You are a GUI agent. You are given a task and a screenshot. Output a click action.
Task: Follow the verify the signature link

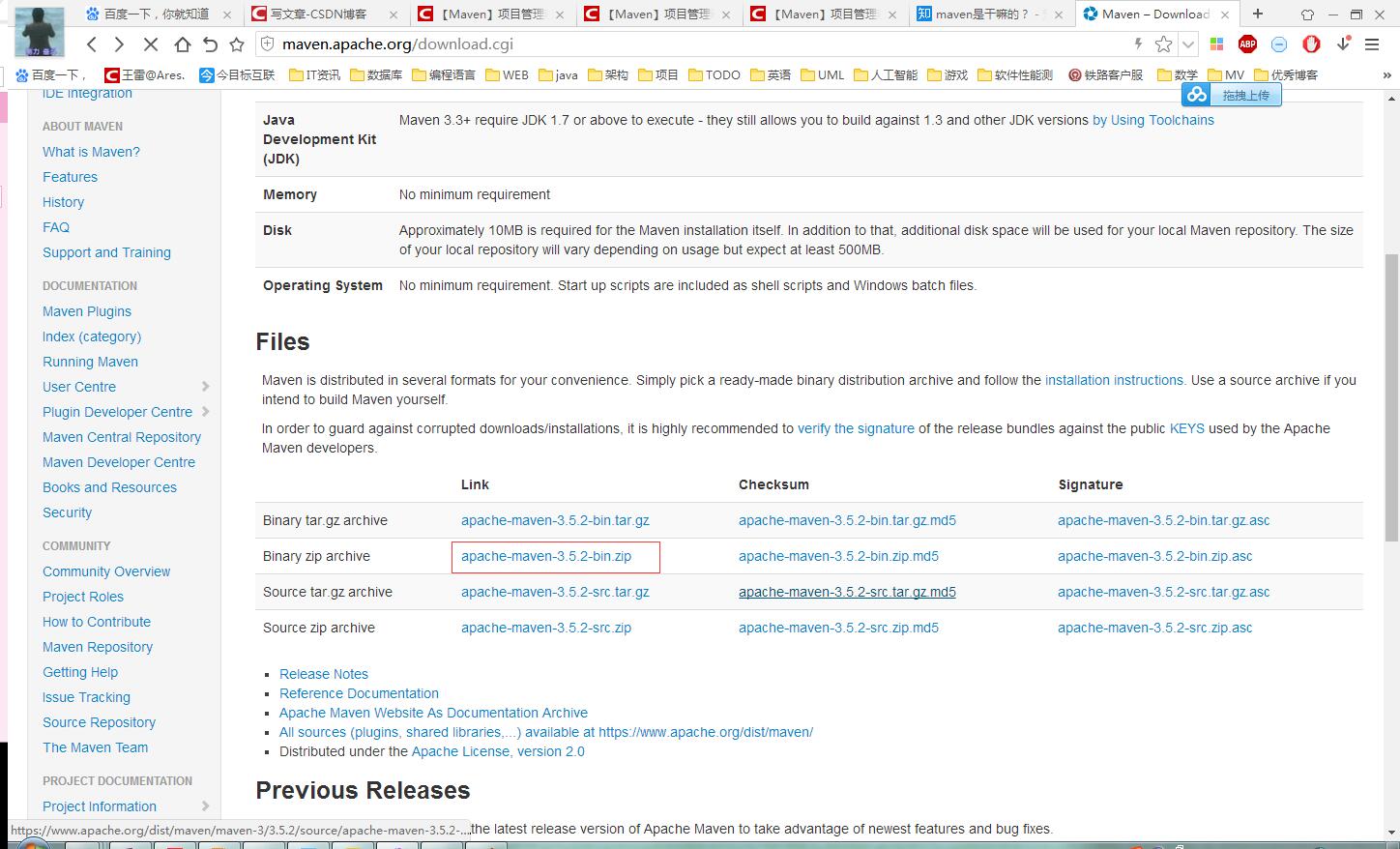[856, 428]
